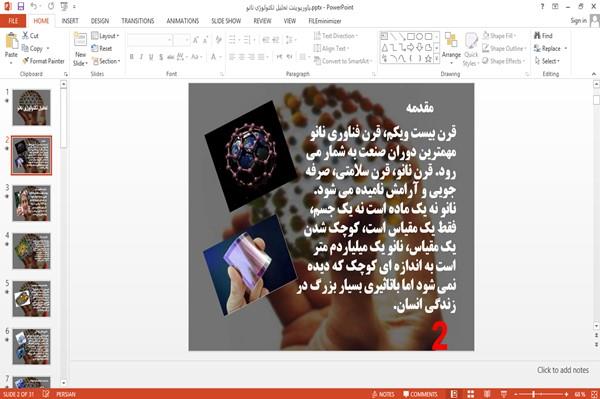The image size is (600, 399).
Task: Click the Copy command
Action: tap(32, 49)
